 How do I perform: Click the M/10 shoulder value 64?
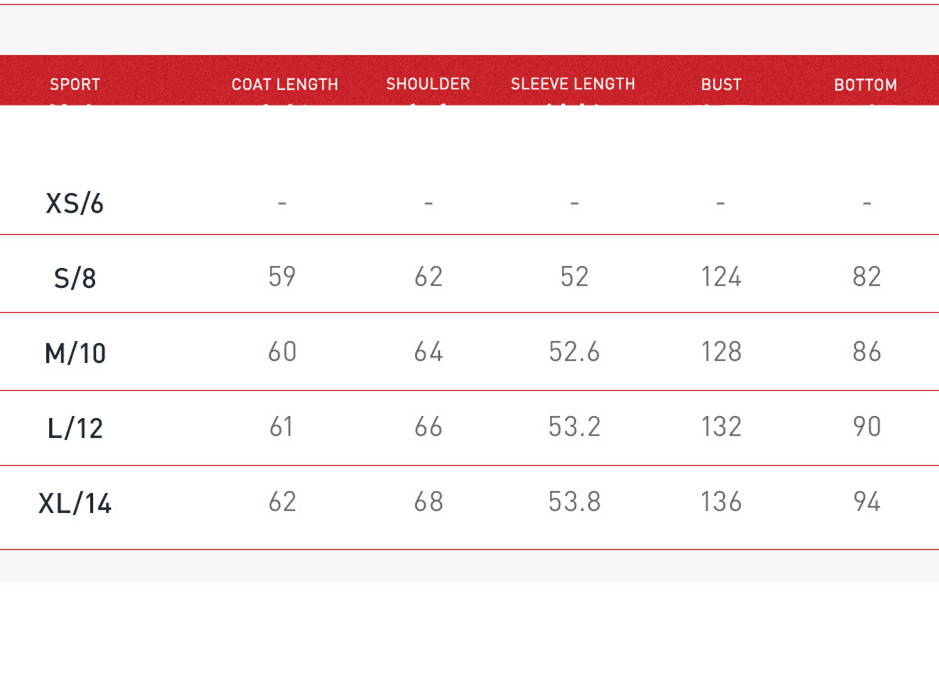click(428, 351)
